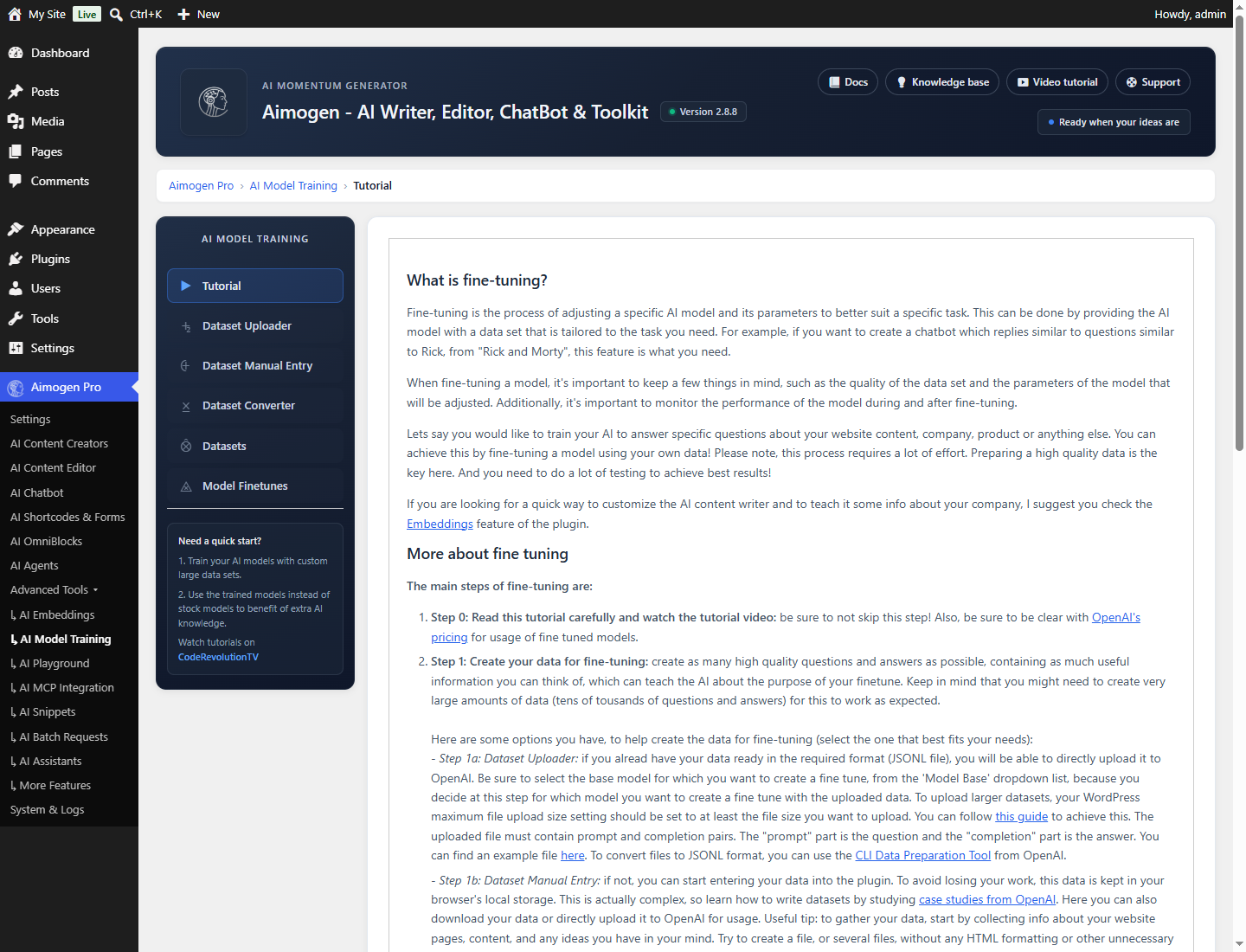This screenshot has width=1246, height=952.
Task: Click the Live site status badge
Action: (x=87, y=14)
